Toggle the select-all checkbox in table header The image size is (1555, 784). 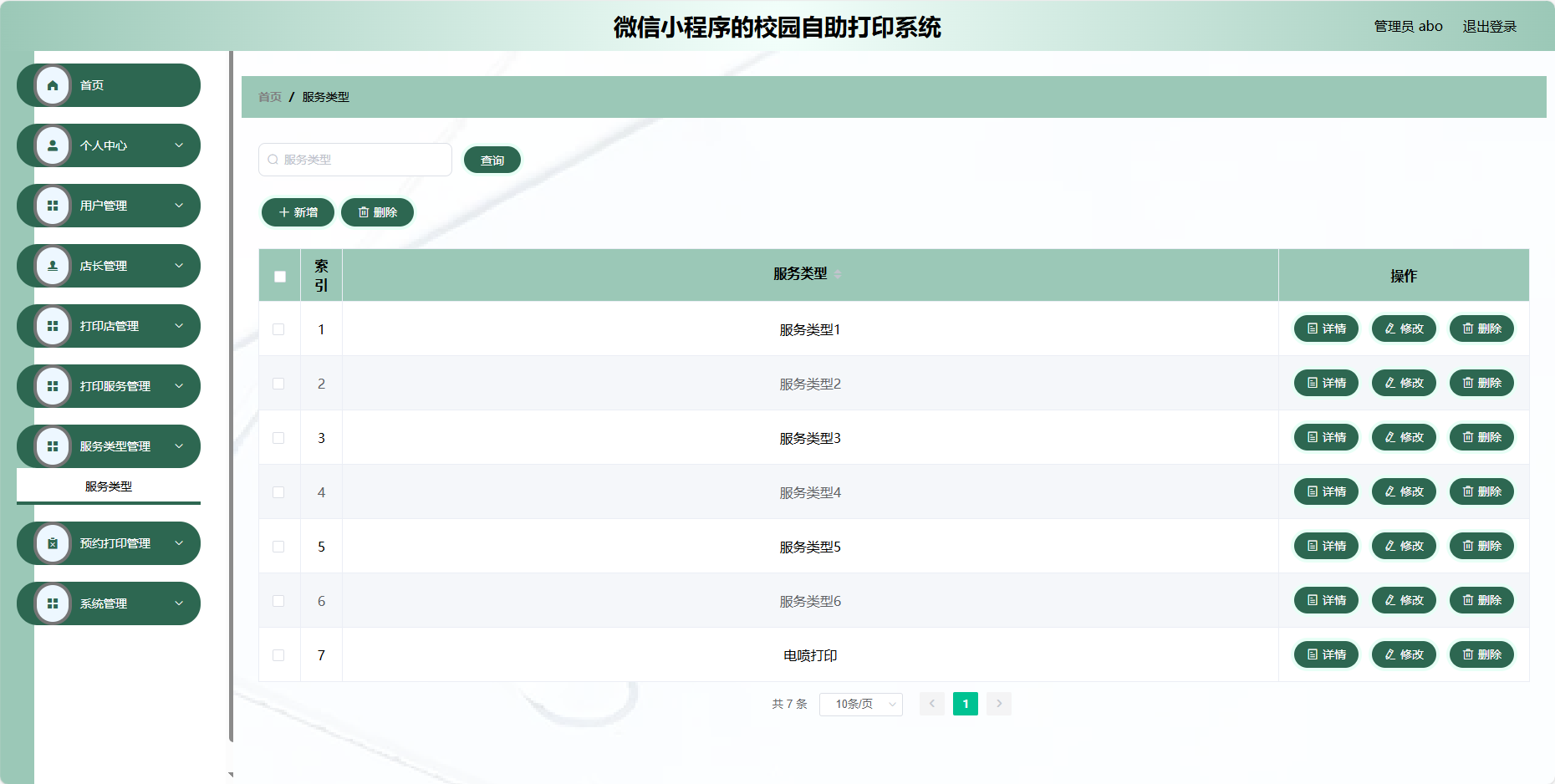280,276
